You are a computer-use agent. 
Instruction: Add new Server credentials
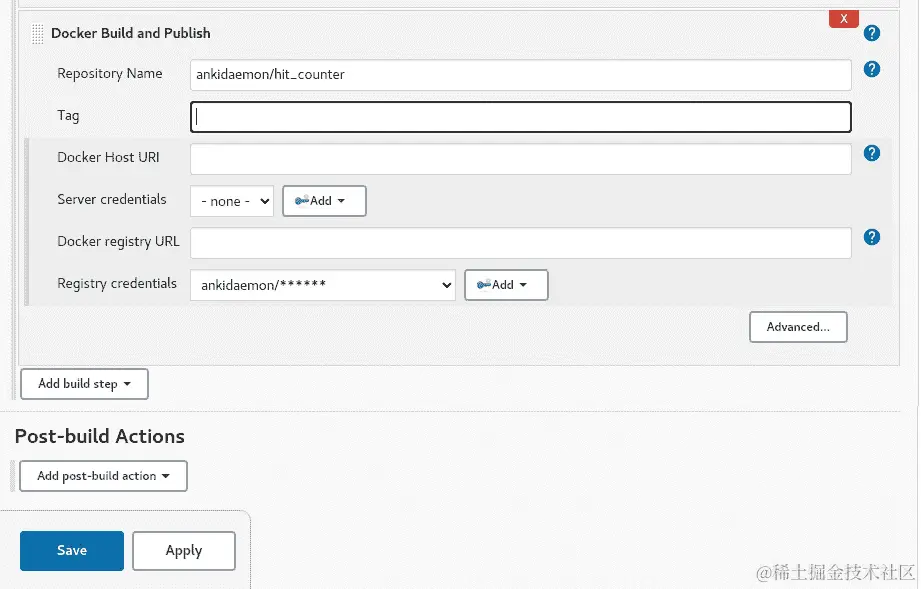coord(324,201)
